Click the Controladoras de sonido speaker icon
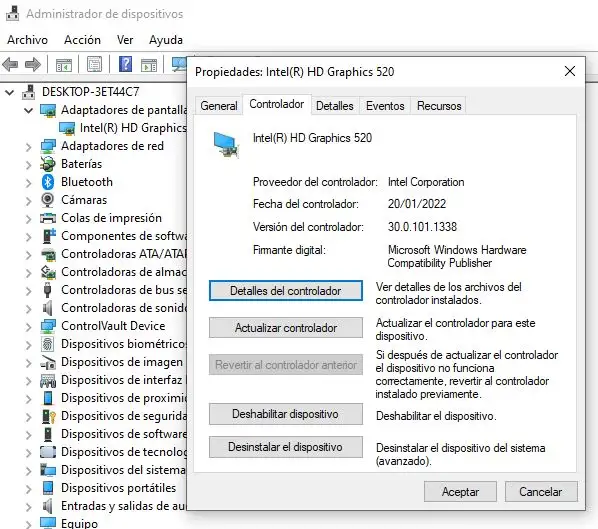The height and width of the screenshot is (529, 598). pyautogui.click(x=47, y=308)
